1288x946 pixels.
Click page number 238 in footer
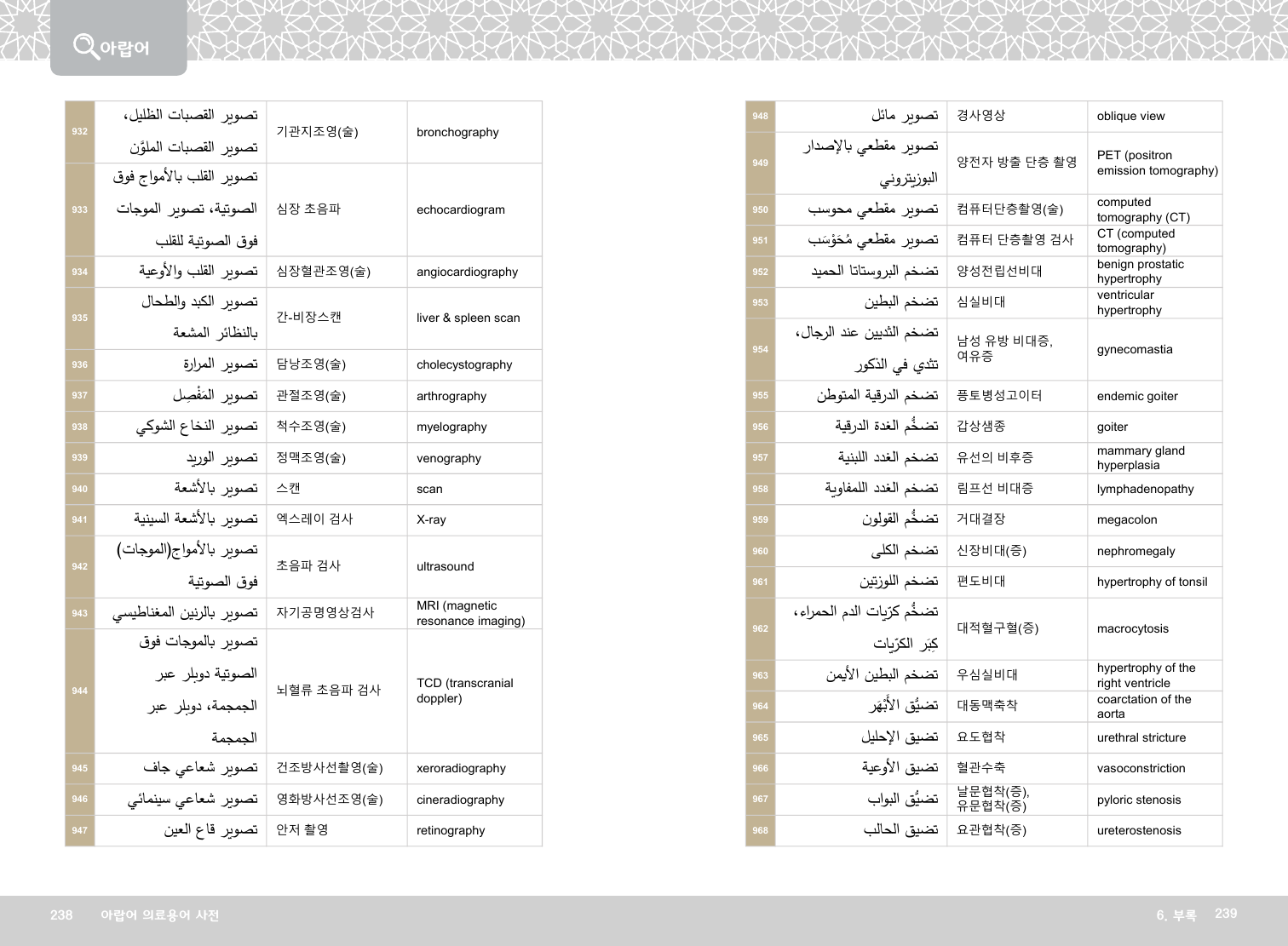coord(61,915)
